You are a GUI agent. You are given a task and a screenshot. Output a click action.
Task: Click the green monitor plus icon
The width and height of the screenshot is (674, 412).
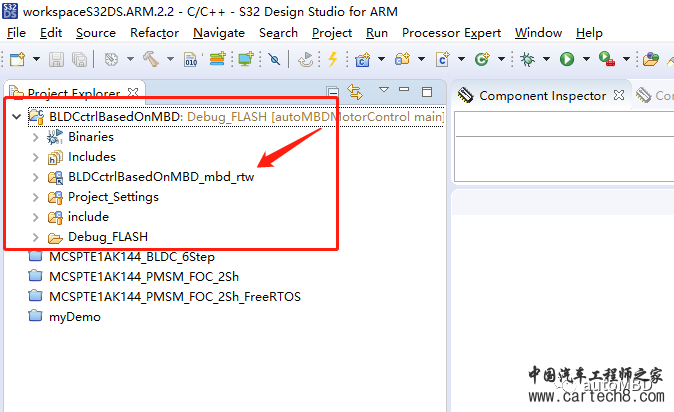(246, 58)
